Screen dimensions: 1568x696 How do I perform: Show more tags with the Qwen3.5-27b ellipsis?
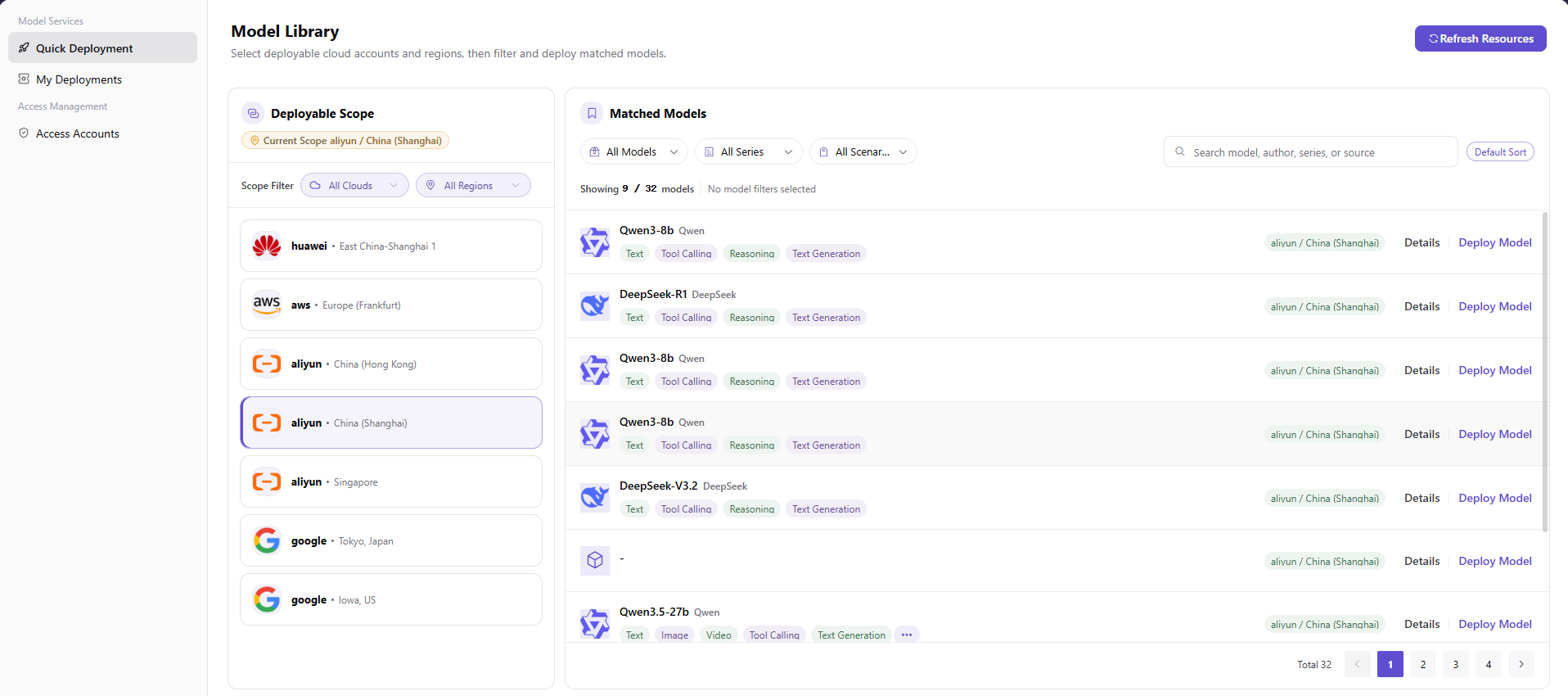coord(907,635)
